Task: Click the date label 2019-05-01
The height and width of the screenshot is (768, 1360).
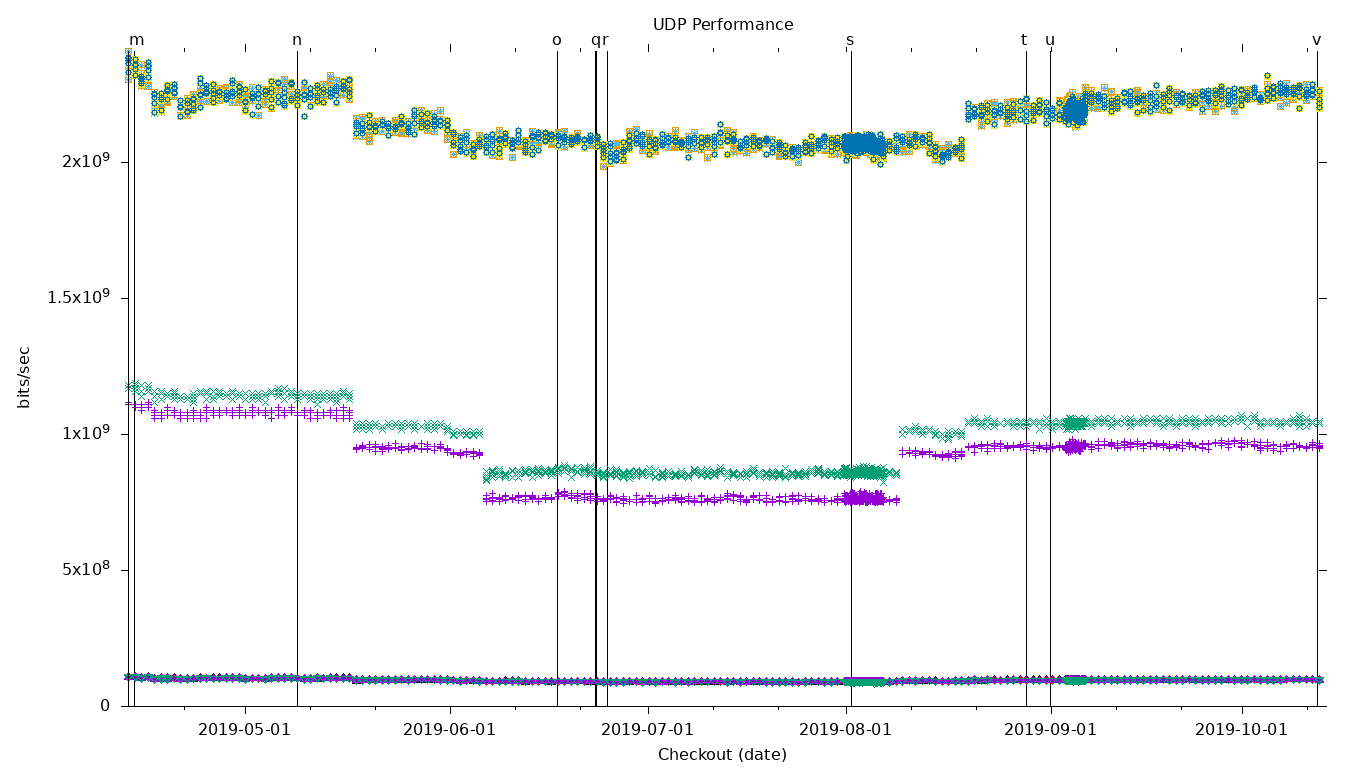Action: pyautogui.click(x=245, y=730)
